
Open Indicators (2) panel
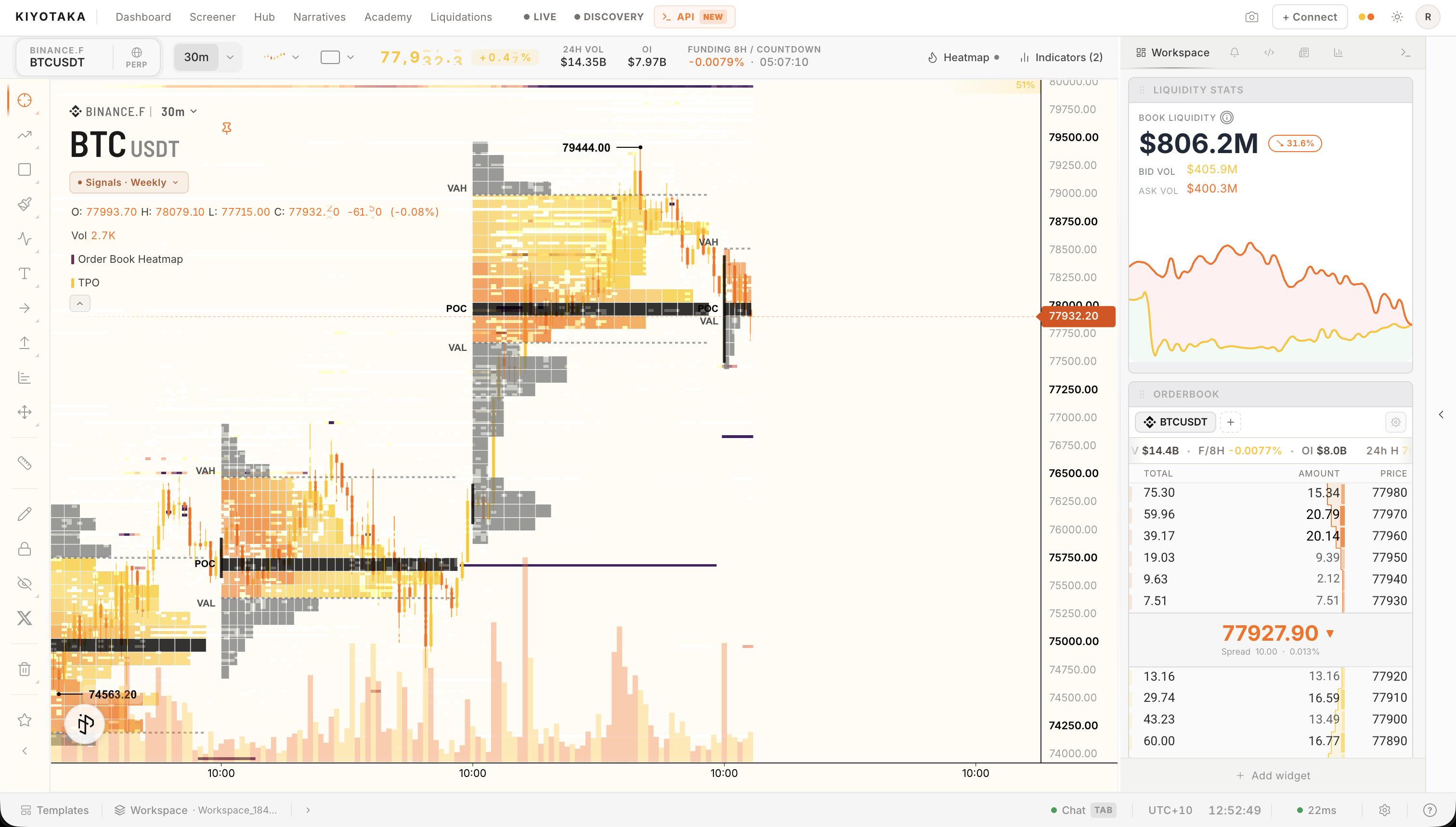point(1061,57)
